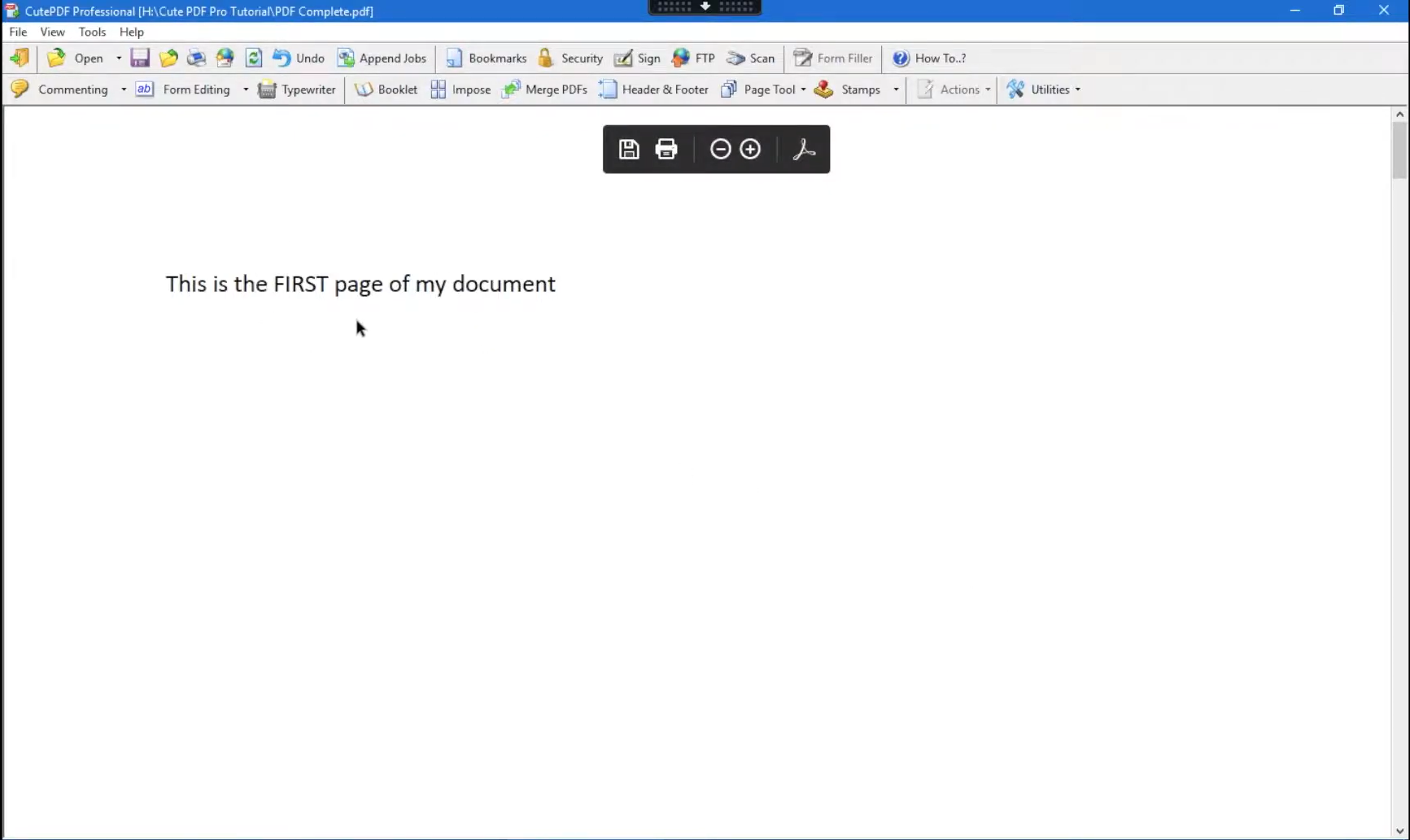The image size is (1410, 840).
Task: Click the scrollbar down arrow
Action: [x=1399, y=831]
